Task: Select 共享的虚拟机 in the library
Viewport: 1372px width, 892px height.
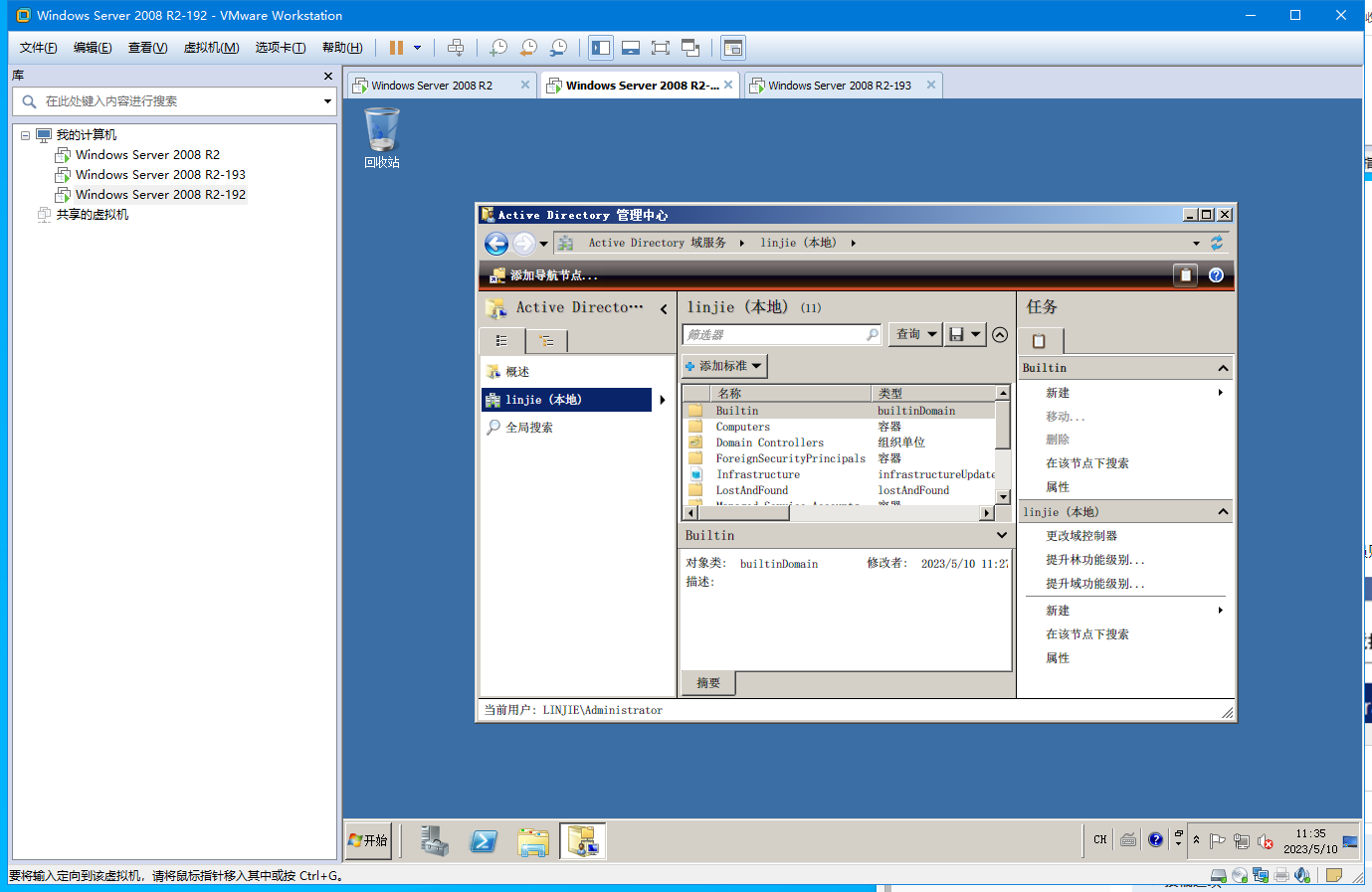Action: tap(92, 215)
